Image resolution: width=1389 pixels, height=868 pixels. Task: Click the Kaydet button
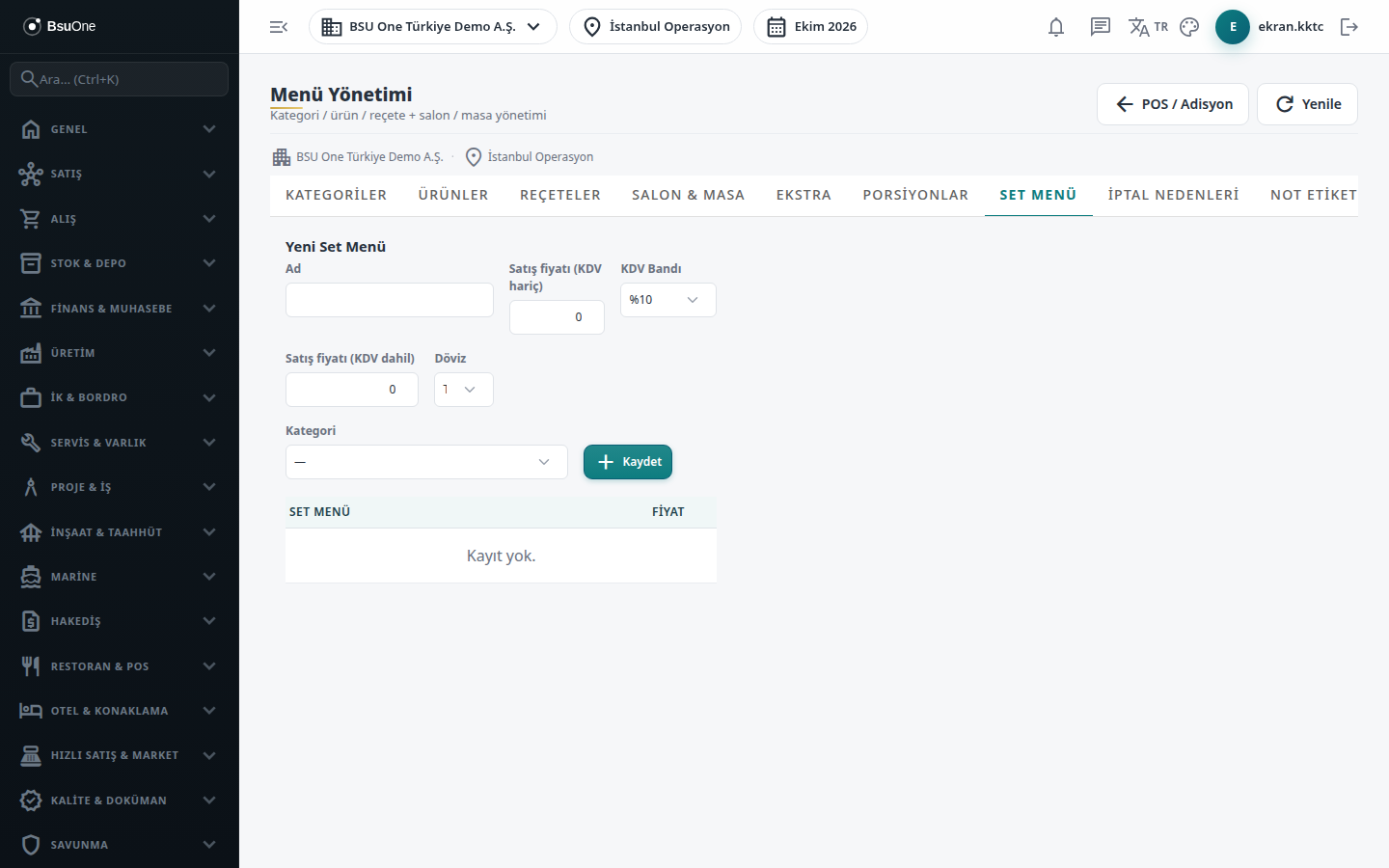point(628,462)
